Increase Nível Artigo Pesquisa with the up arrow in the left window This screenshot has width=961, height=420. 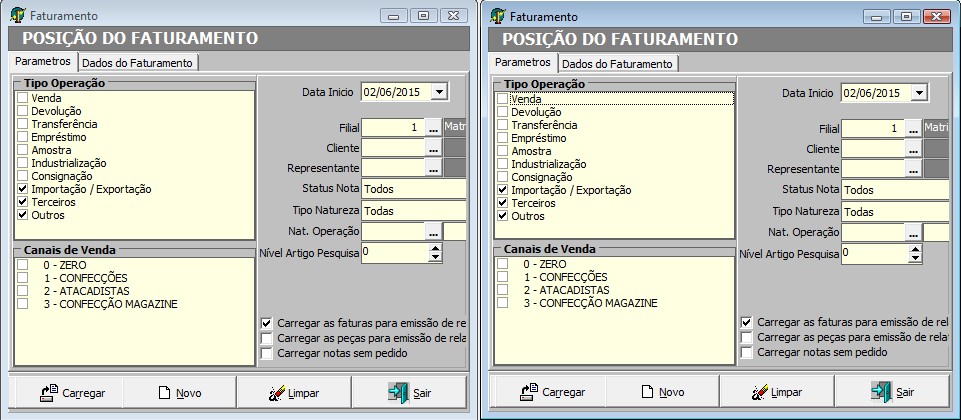(435, 248)
